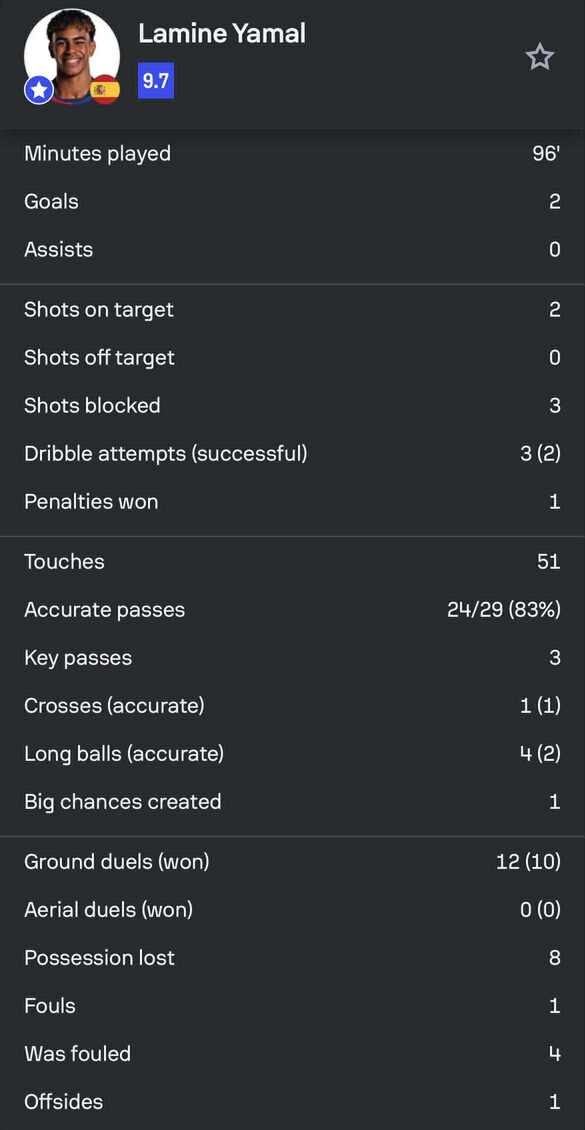This screenshot has width=585, height=1130.
Task: Open Lamine Yamal player name link
Action: tap(222, 33)
